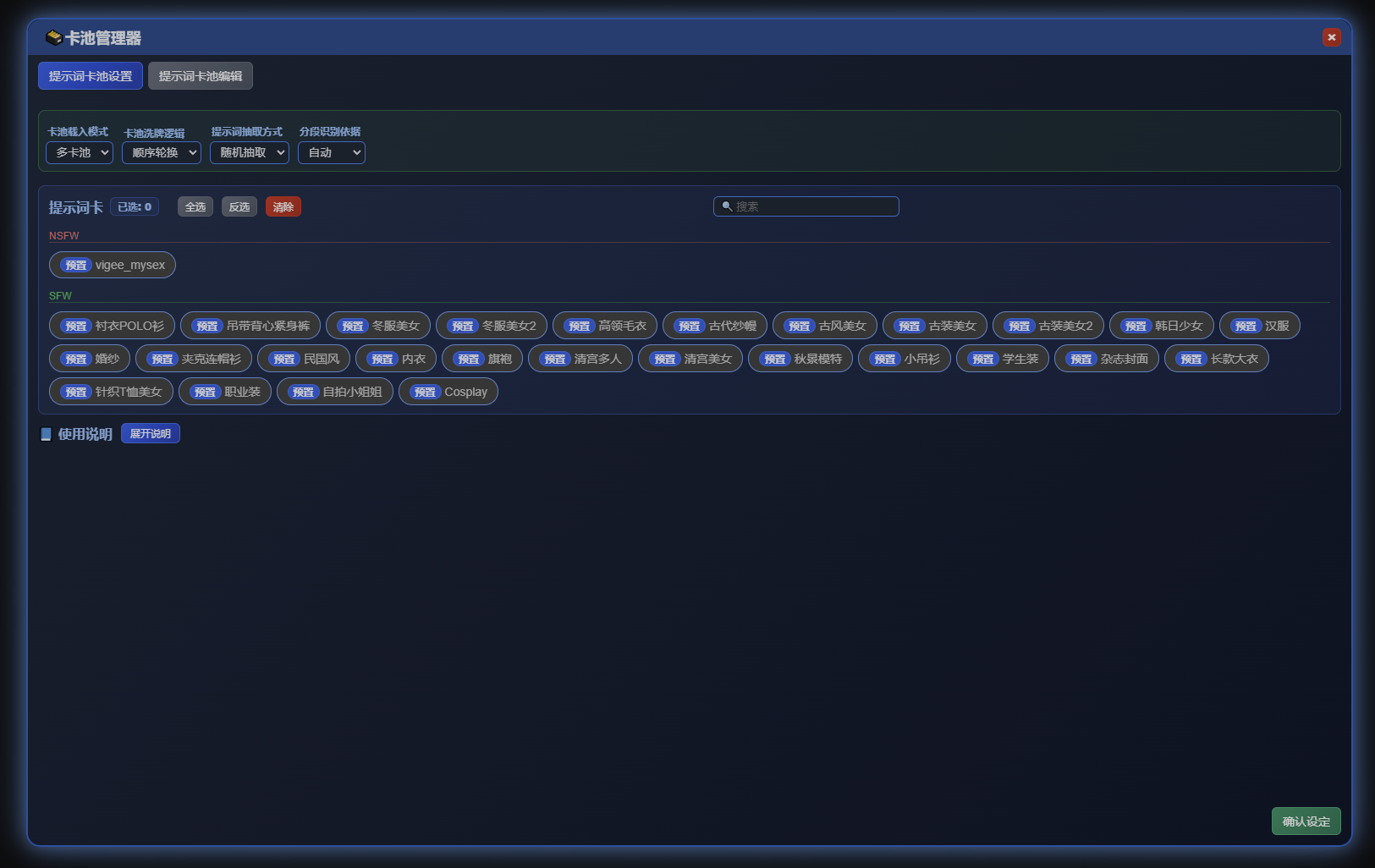Select the 学生装 card
Viewport: 1375px width, 868px height.
[1003, 359]
